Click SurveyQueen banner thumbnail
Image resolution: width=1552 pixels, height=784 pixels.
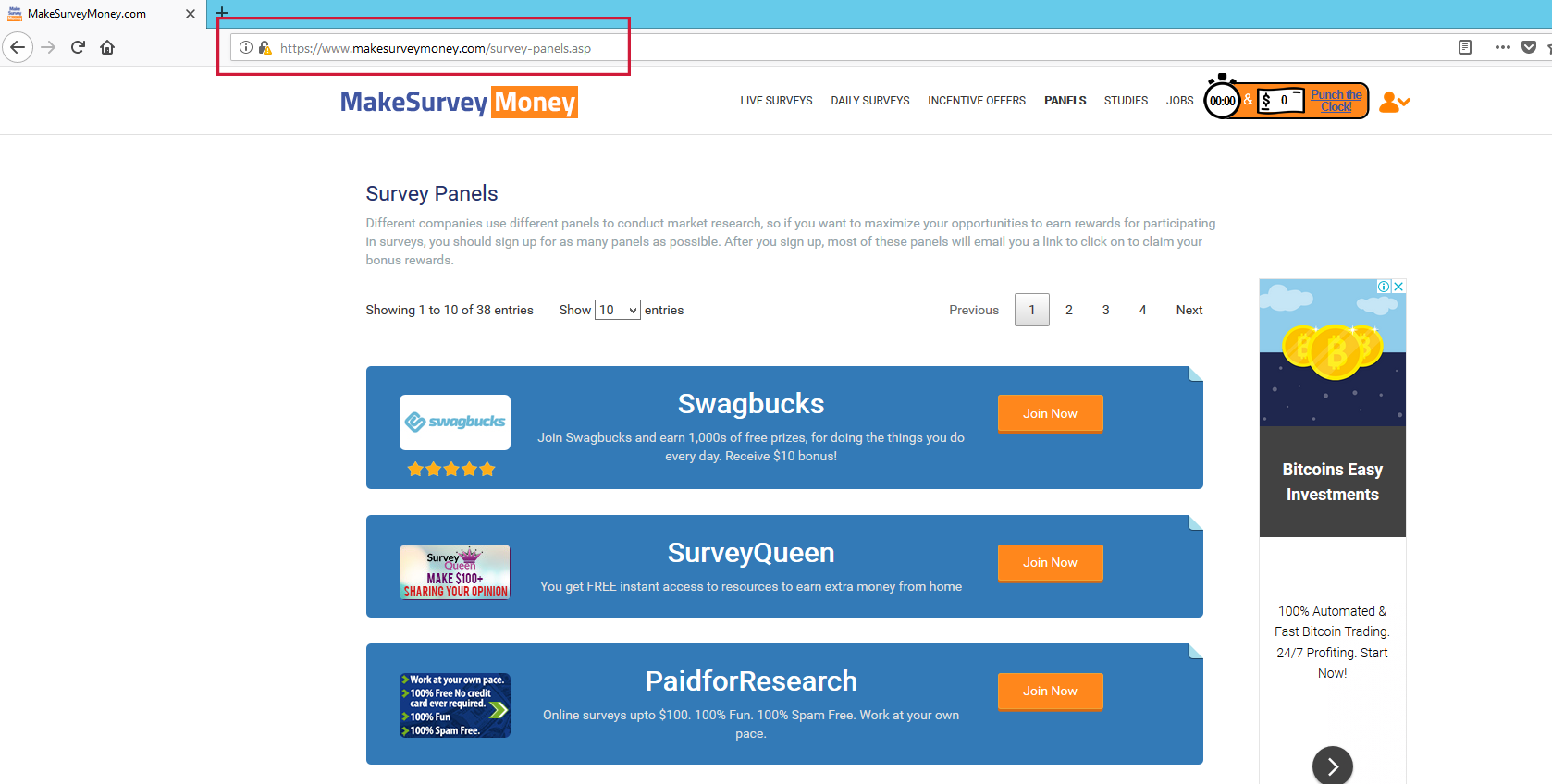pyautogui.click(x=455, y=572)
